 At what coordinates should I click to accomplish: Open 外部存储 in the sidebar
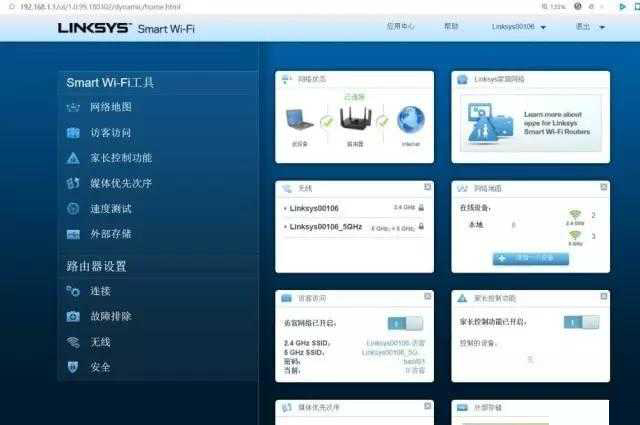pos(111,234)
